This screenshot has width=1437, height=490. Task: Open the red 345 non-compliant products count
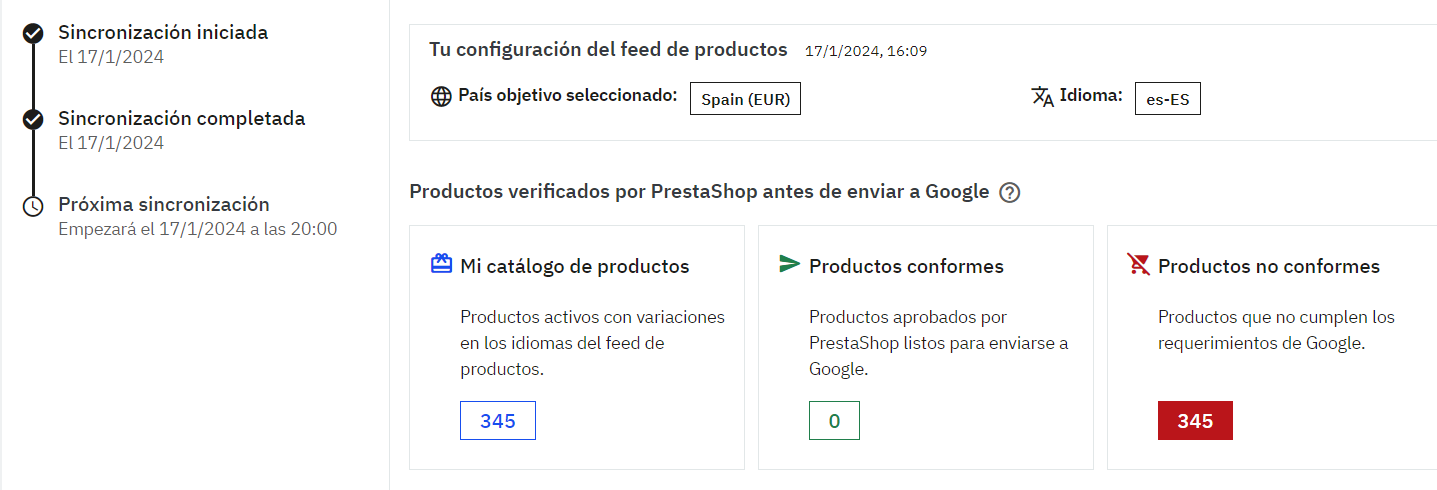(1194, 421)
